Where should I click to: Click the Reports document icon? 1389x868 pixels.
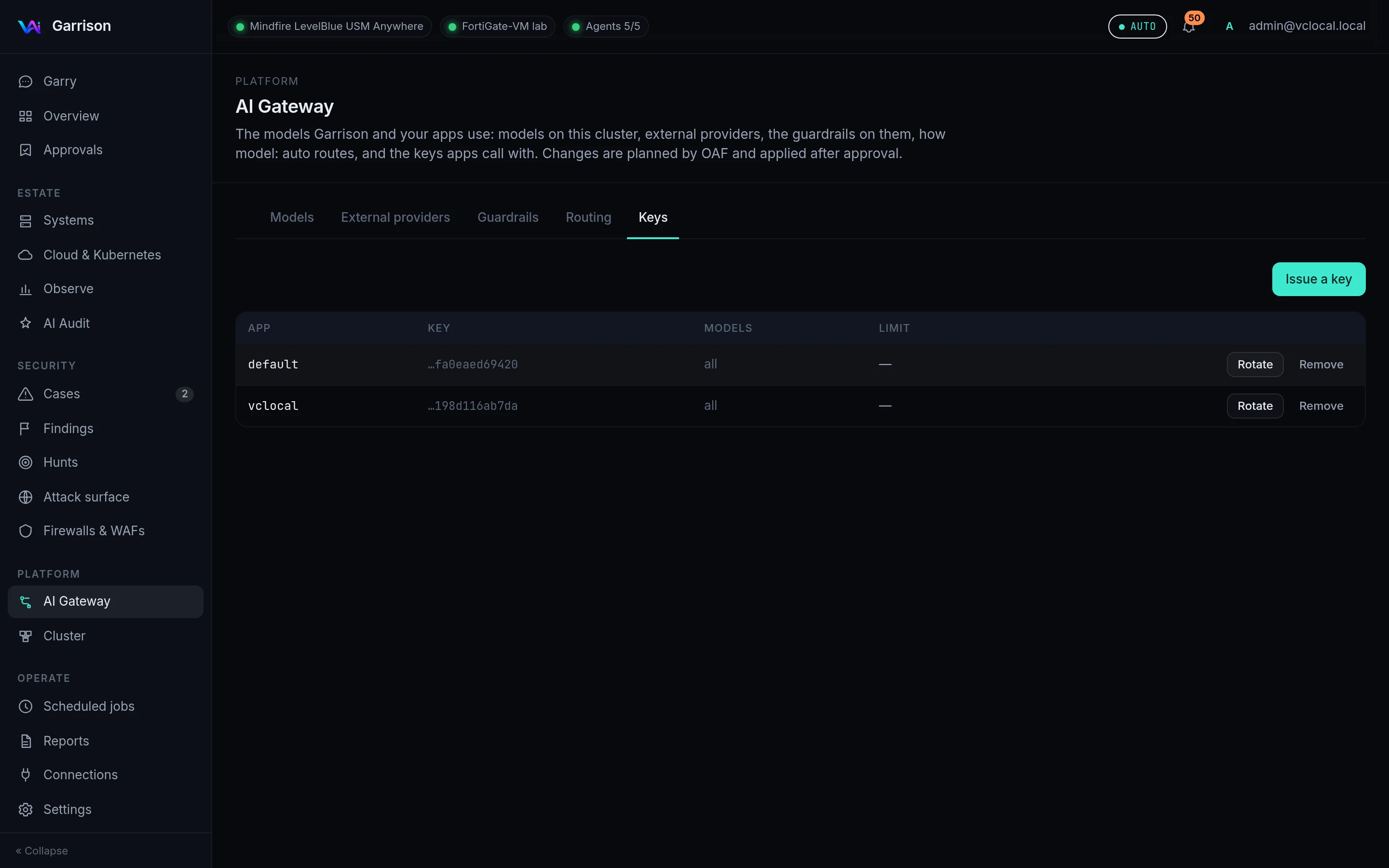click(x=25, y=741)
